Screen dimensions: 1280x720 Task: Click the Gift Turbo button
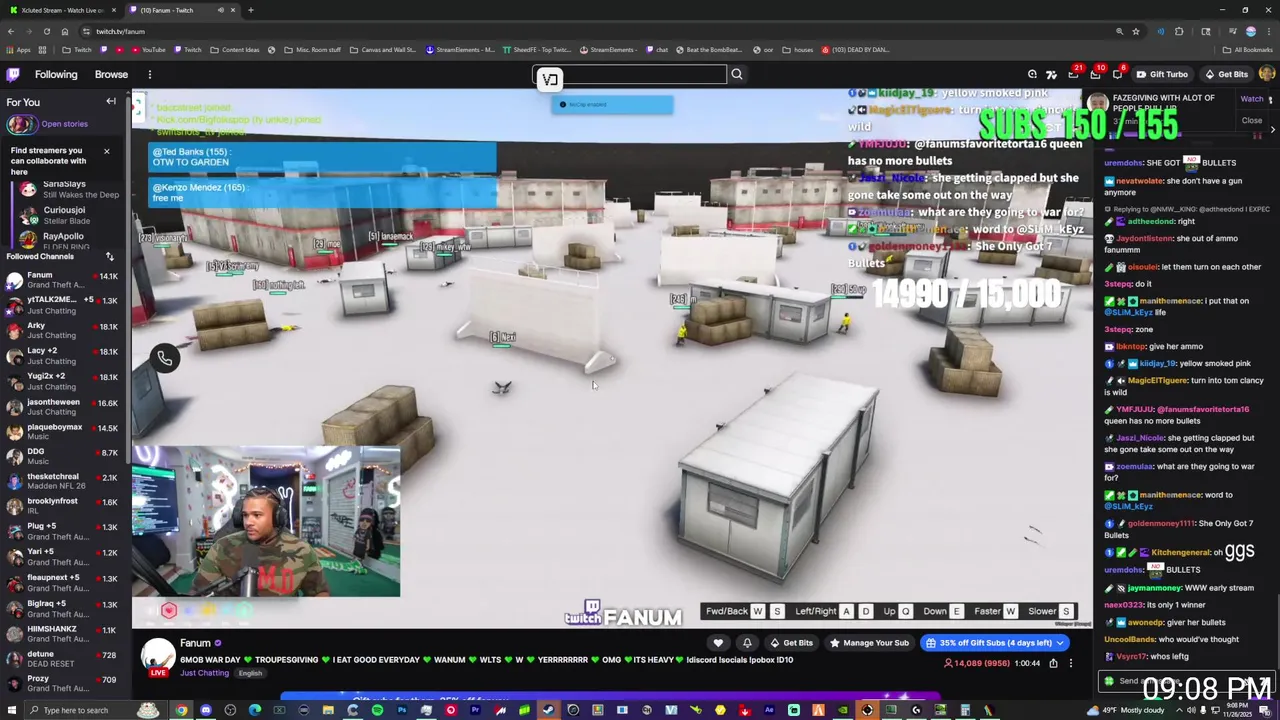1162,74
